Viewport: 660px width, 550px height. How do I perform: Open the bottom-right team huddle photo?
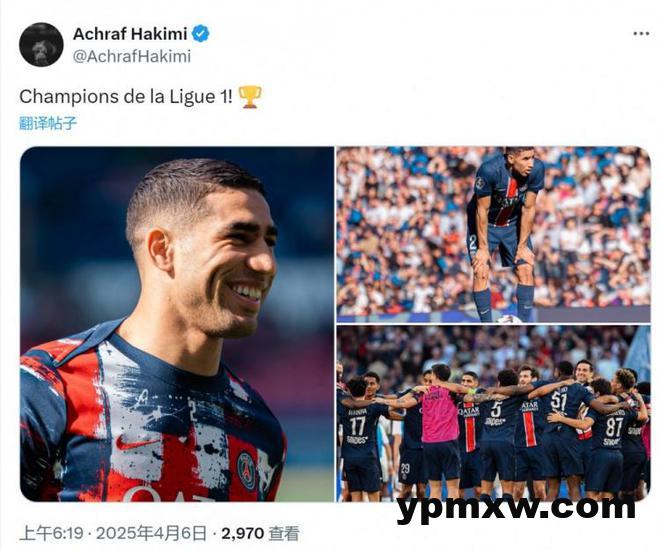(x=493, y=414)
